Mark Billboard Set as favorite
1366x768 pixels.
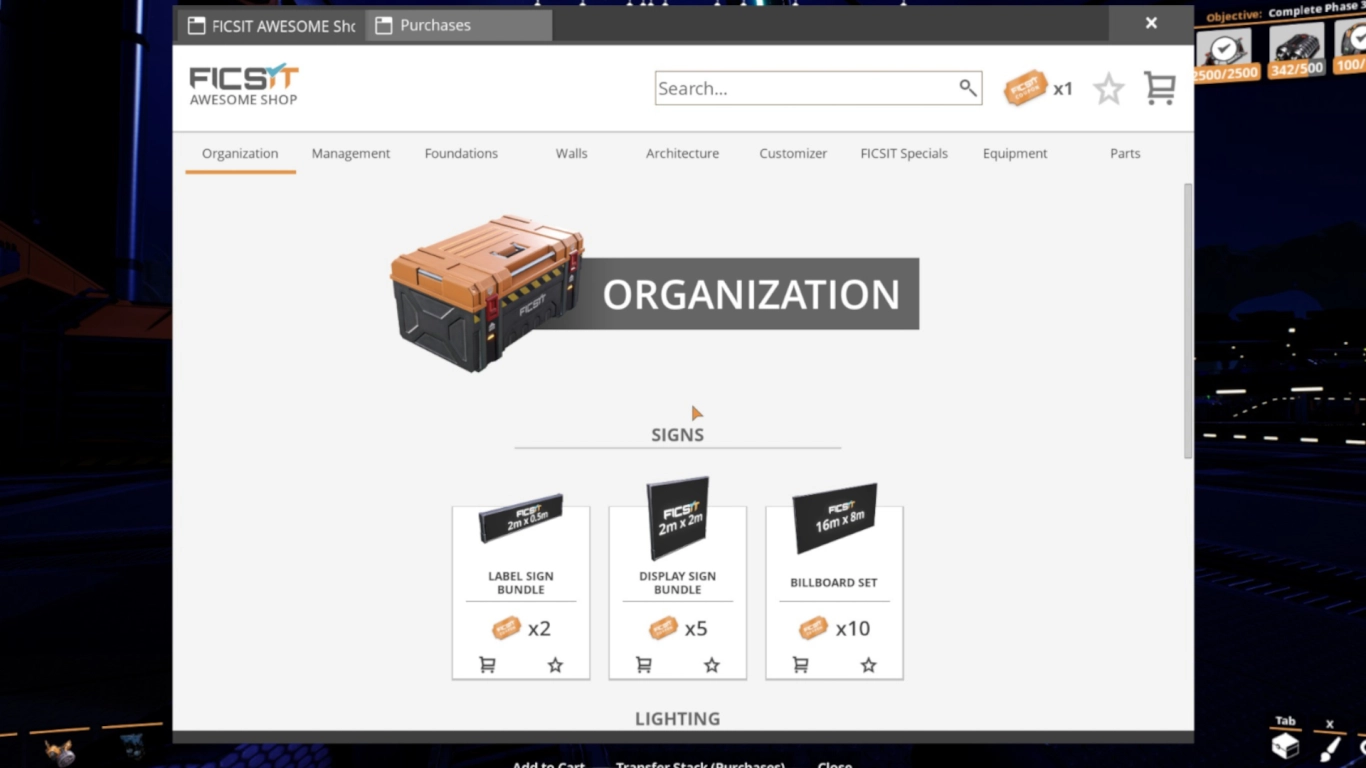point(868,665)
